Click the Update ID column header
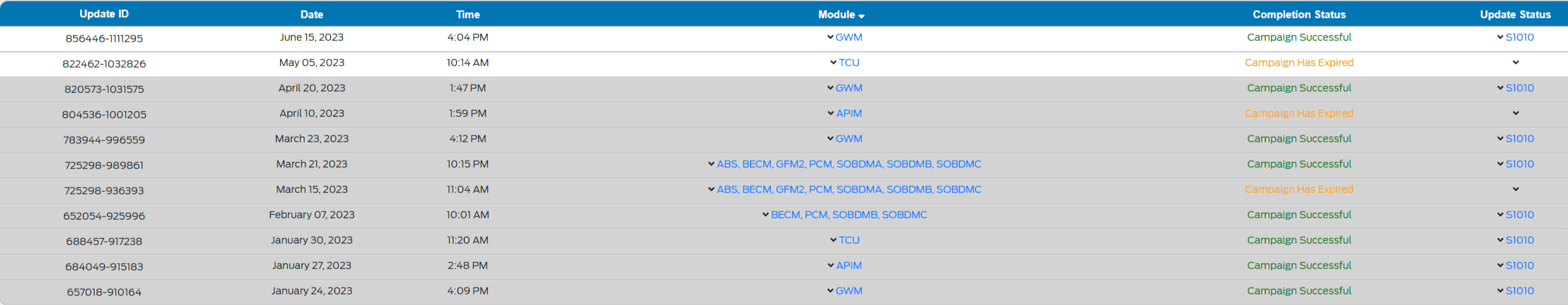 click(104, 14)
